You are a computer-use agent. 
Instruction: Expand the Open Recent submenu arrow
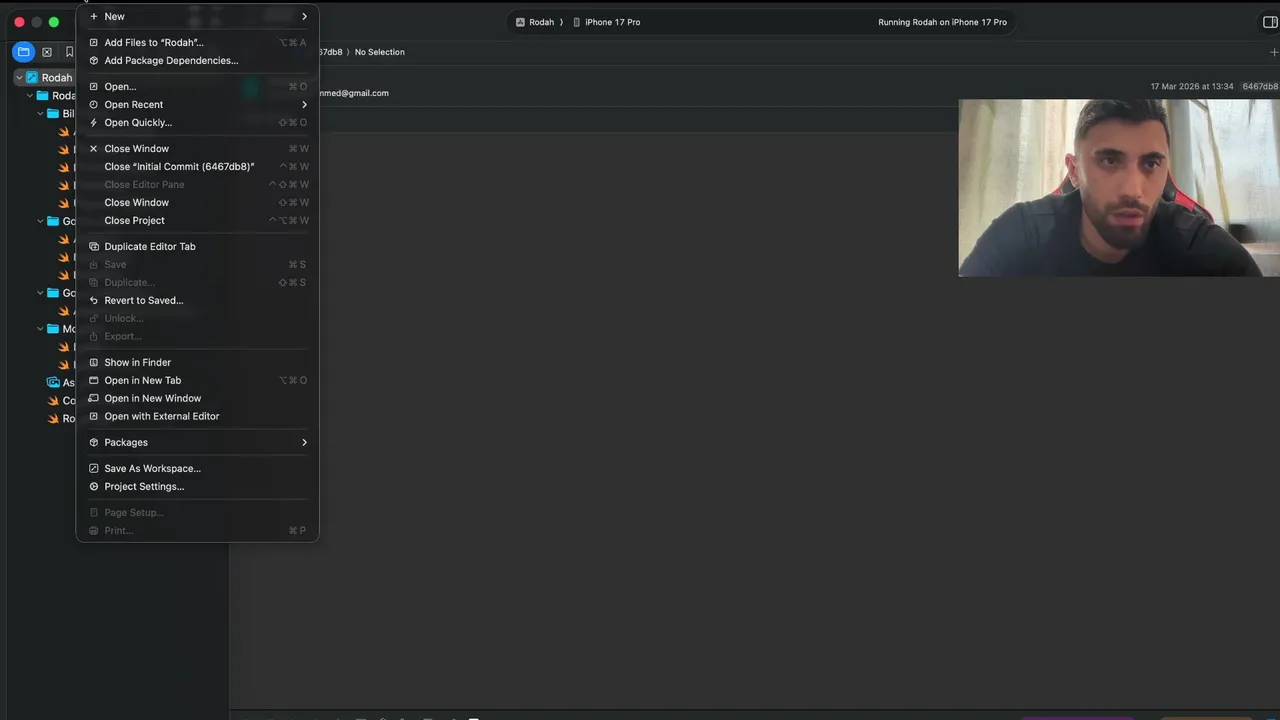(304, 104)
